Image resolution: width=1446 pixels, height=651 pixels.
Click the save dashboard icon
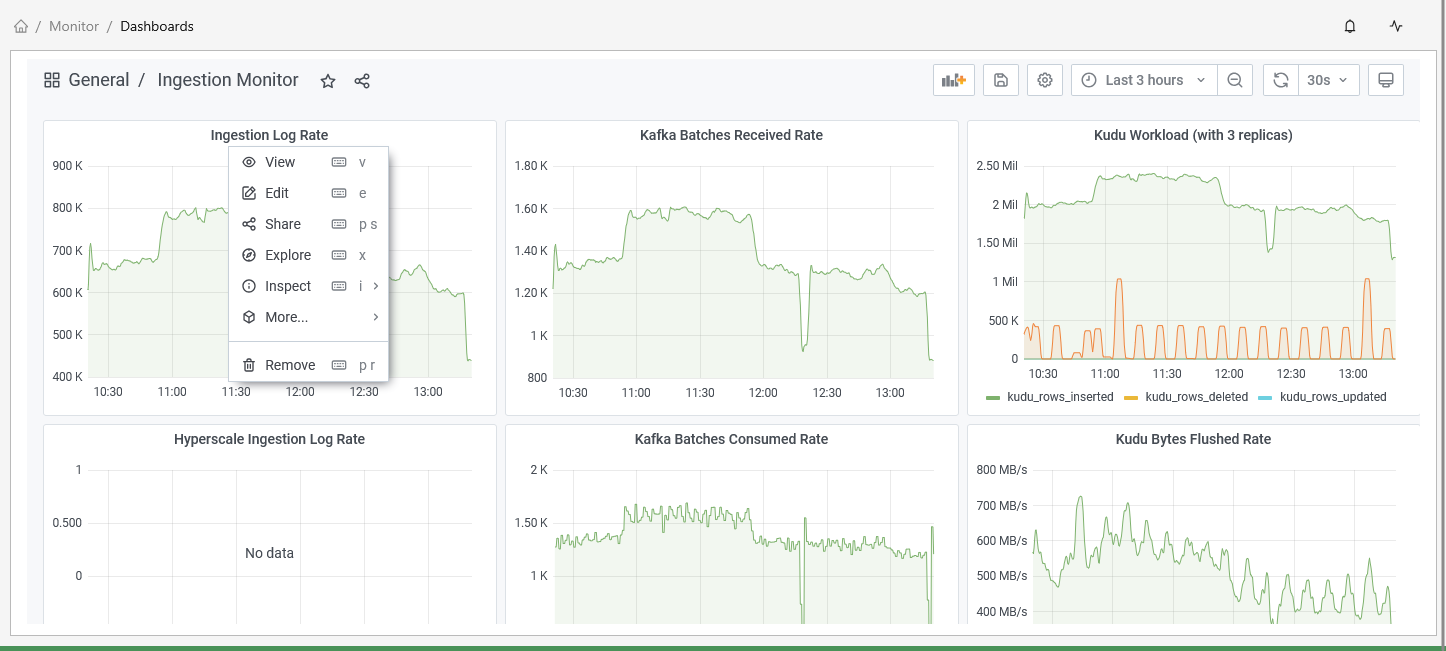[x=1000, y=79]
